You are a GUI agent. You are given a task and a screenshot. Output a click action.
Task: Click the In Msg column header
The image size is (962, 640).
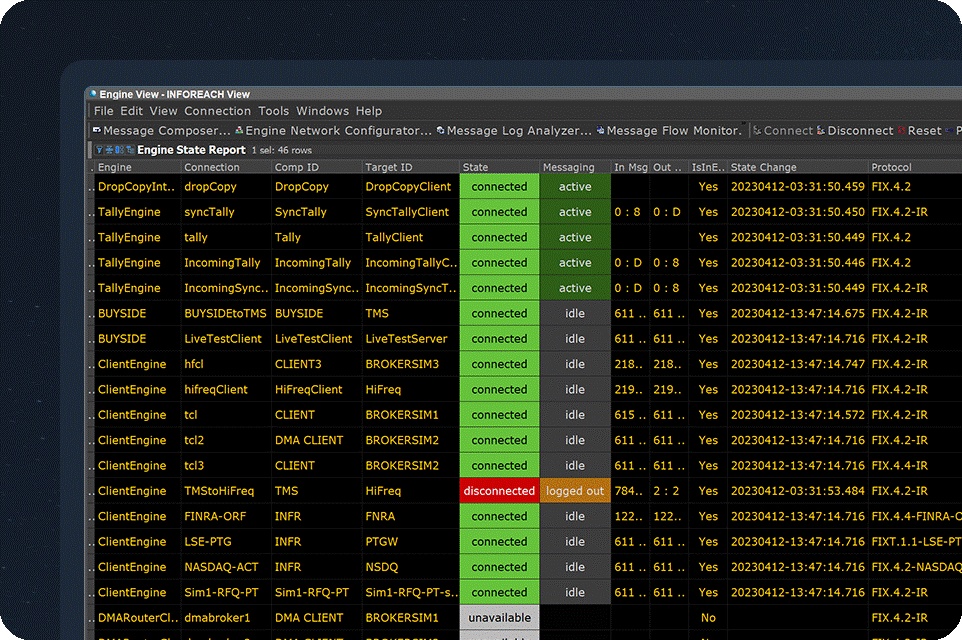(x=631, y=167)
